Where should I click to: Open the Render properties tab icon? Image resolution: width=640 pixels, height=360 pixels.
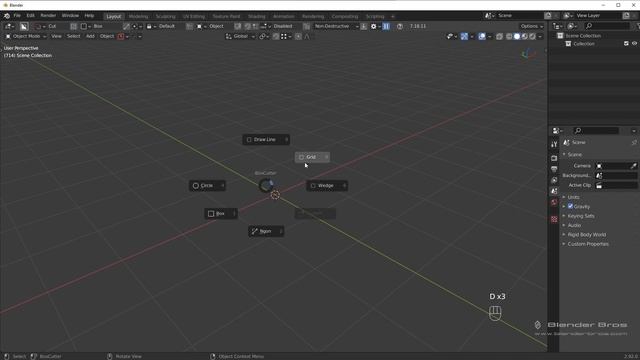click(554, 158)
